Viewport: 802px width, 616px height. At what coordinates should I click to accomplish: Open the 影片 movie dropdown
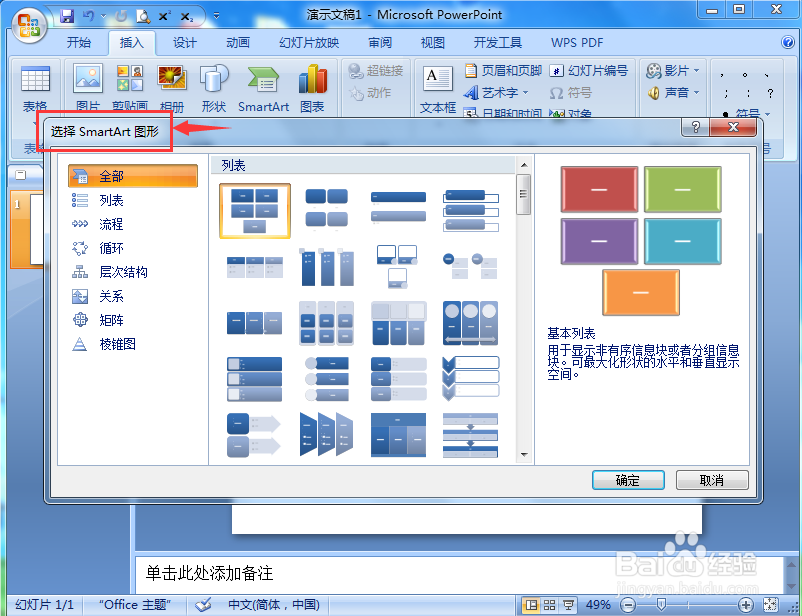coord(673,71)
